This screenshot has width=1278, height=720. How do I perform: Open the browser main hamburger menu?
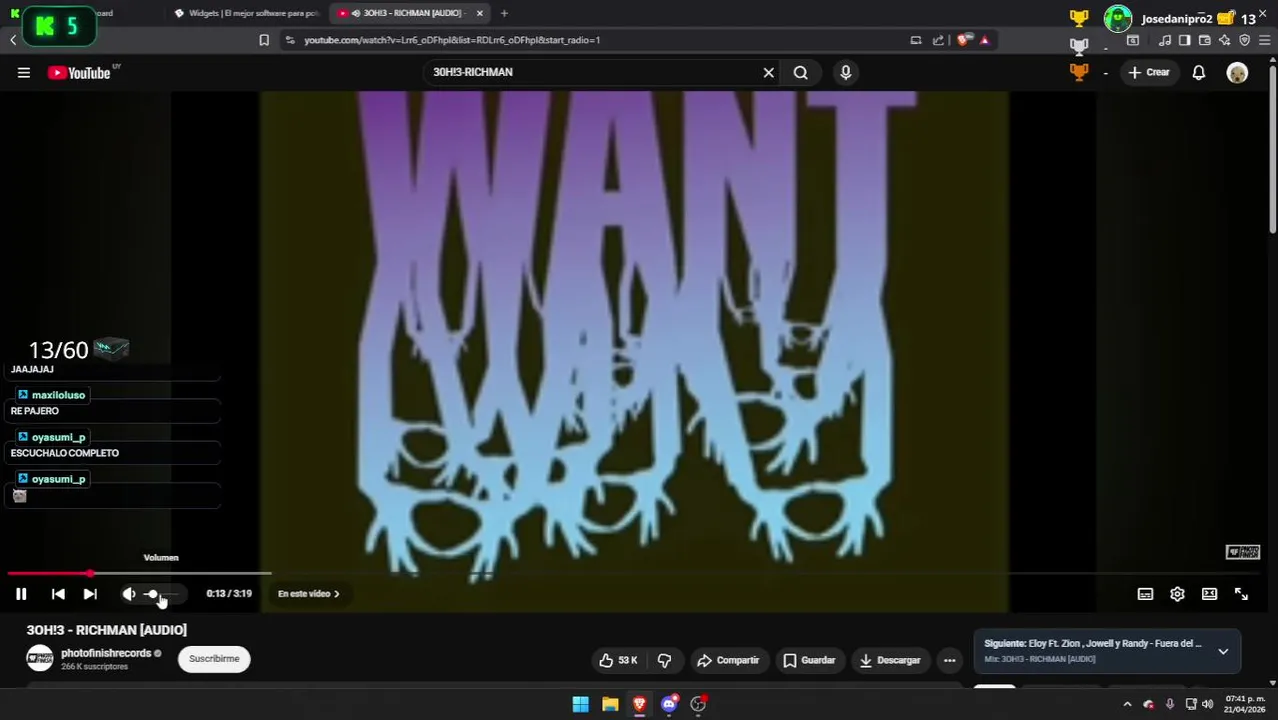point(1265,40)
